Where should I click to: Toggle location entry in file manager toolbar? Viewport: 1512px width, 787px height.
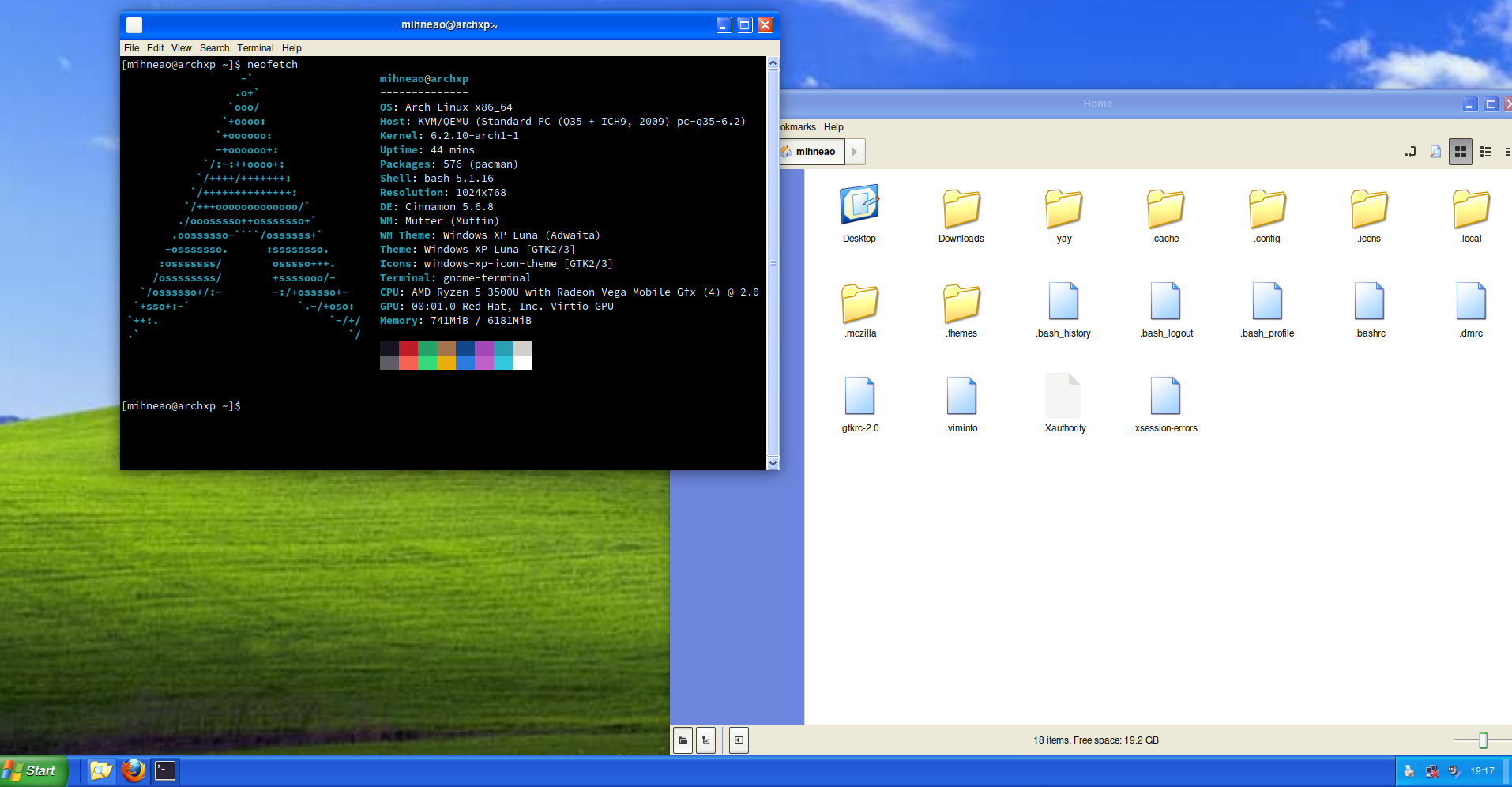[x=1410, y=152]
